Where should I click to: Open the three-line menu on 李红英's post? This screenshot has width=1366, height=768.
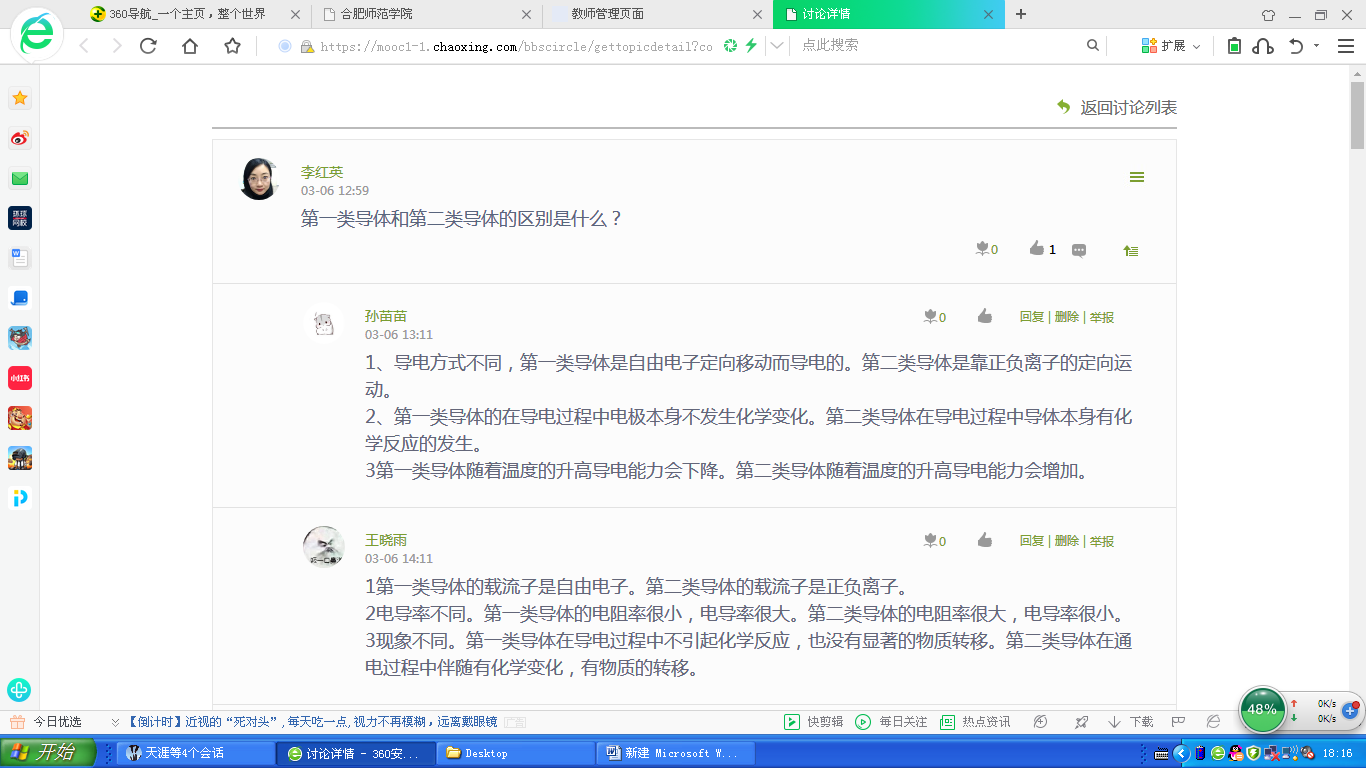pyautogui.click(x=1136, y=177)
